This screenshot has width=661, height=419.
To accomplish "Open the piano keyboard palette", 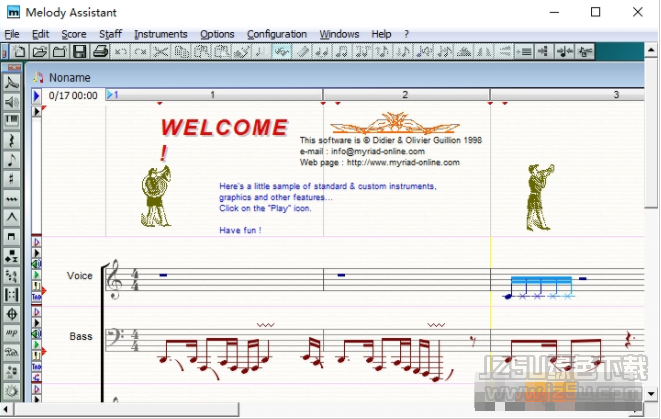I will [12, 121].
